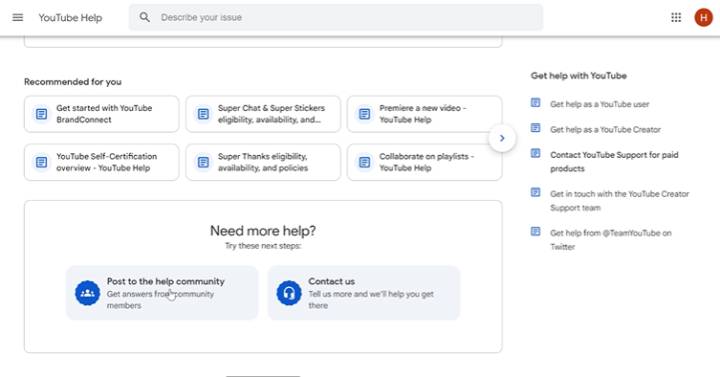Screen dimensions: 720x377
Task: Click the 'Need more help?' heading
Action: tap(263, 231)
